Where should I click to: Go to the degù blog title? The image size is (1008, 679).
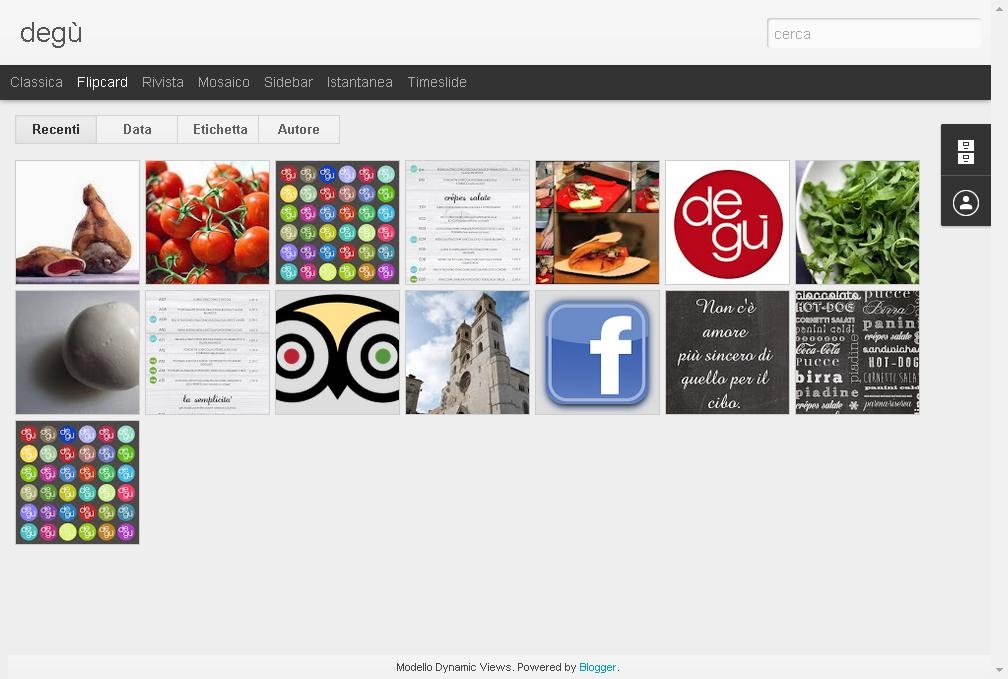pos(51,33)
